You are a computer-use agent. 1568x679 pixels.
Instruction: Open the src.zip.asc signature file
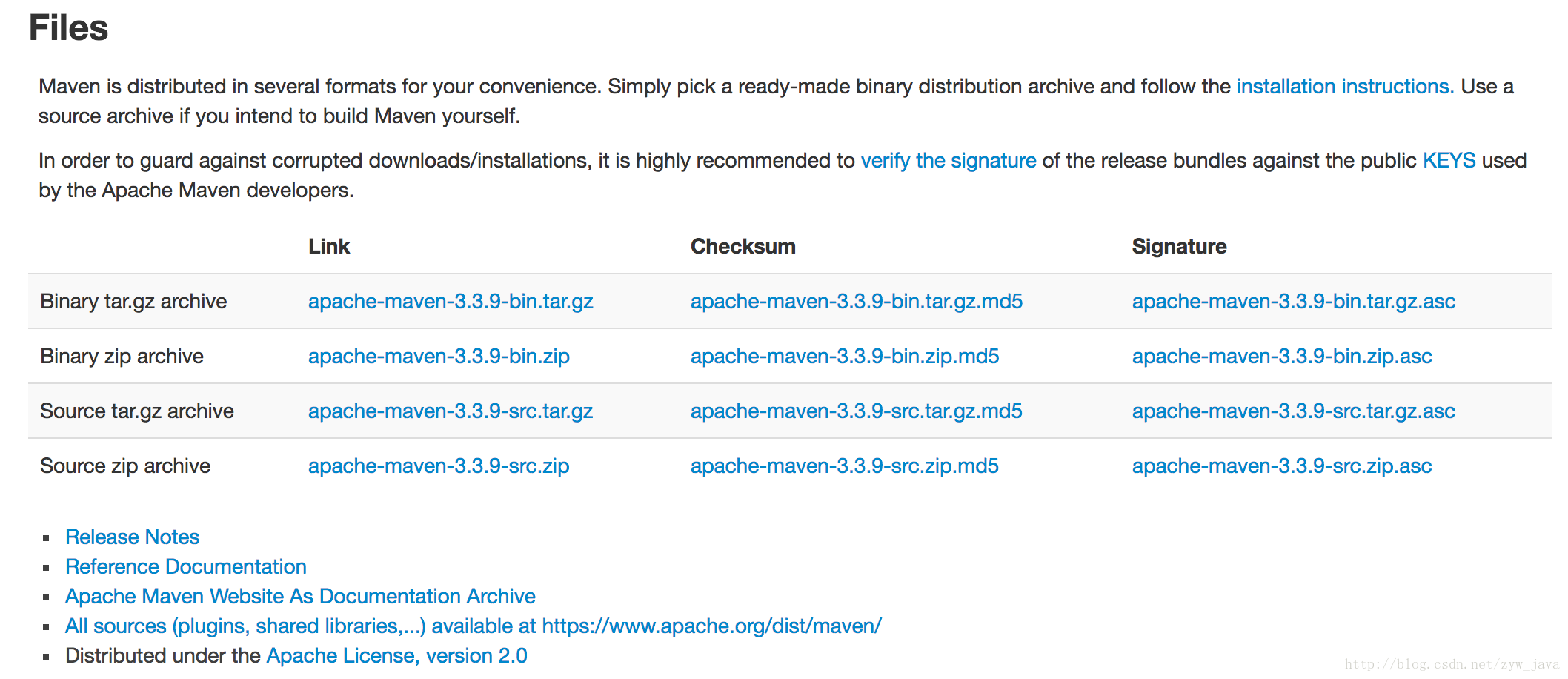coord(1282,466)
